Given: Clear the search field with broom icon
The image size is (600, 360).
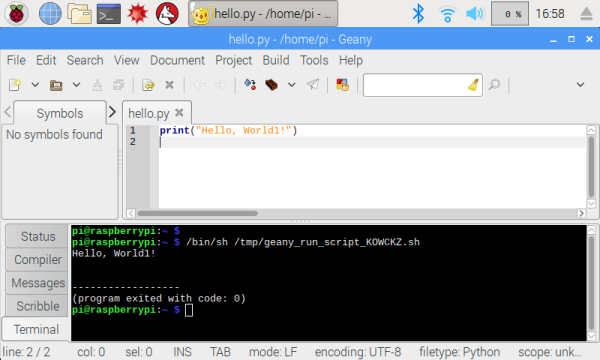Looking at the screenshot, I should tap(474, 85).
